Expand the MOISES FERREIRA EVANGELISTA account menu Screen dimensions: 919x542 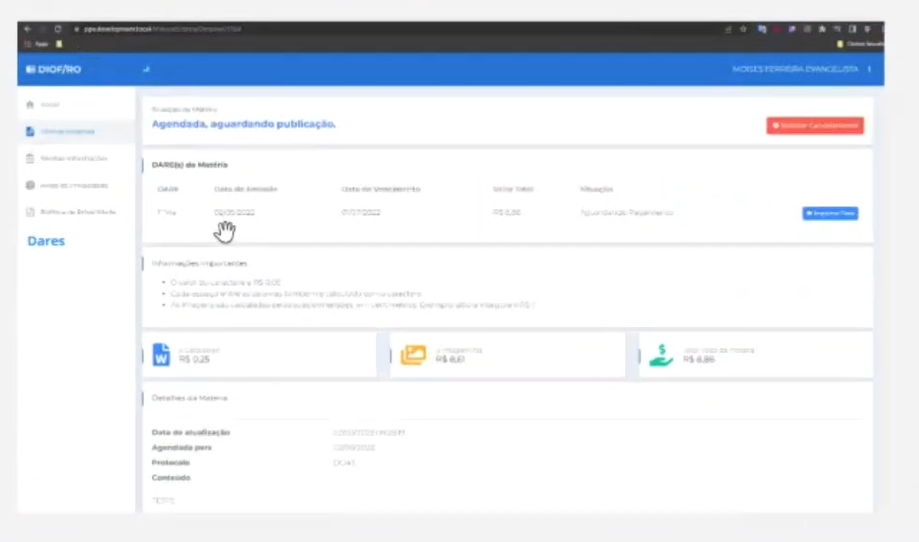click(x=795, y=69)
